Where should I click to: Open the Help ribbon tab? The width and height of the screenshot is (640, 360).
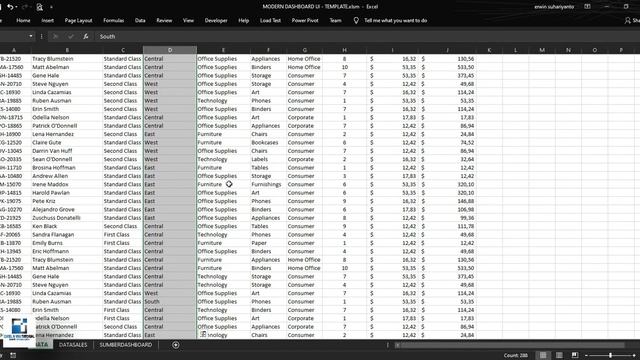244,20
